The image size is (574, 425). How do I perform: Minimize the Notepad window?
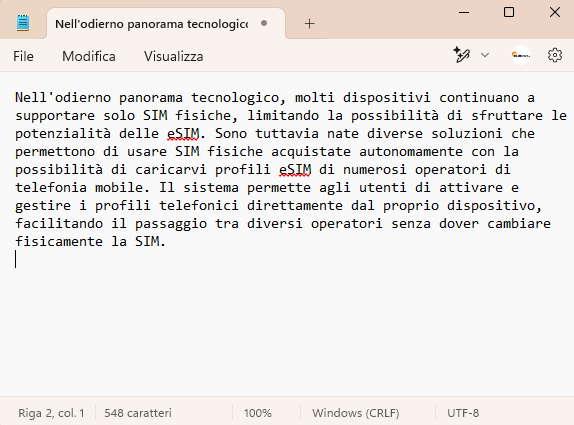click(464, 12)
